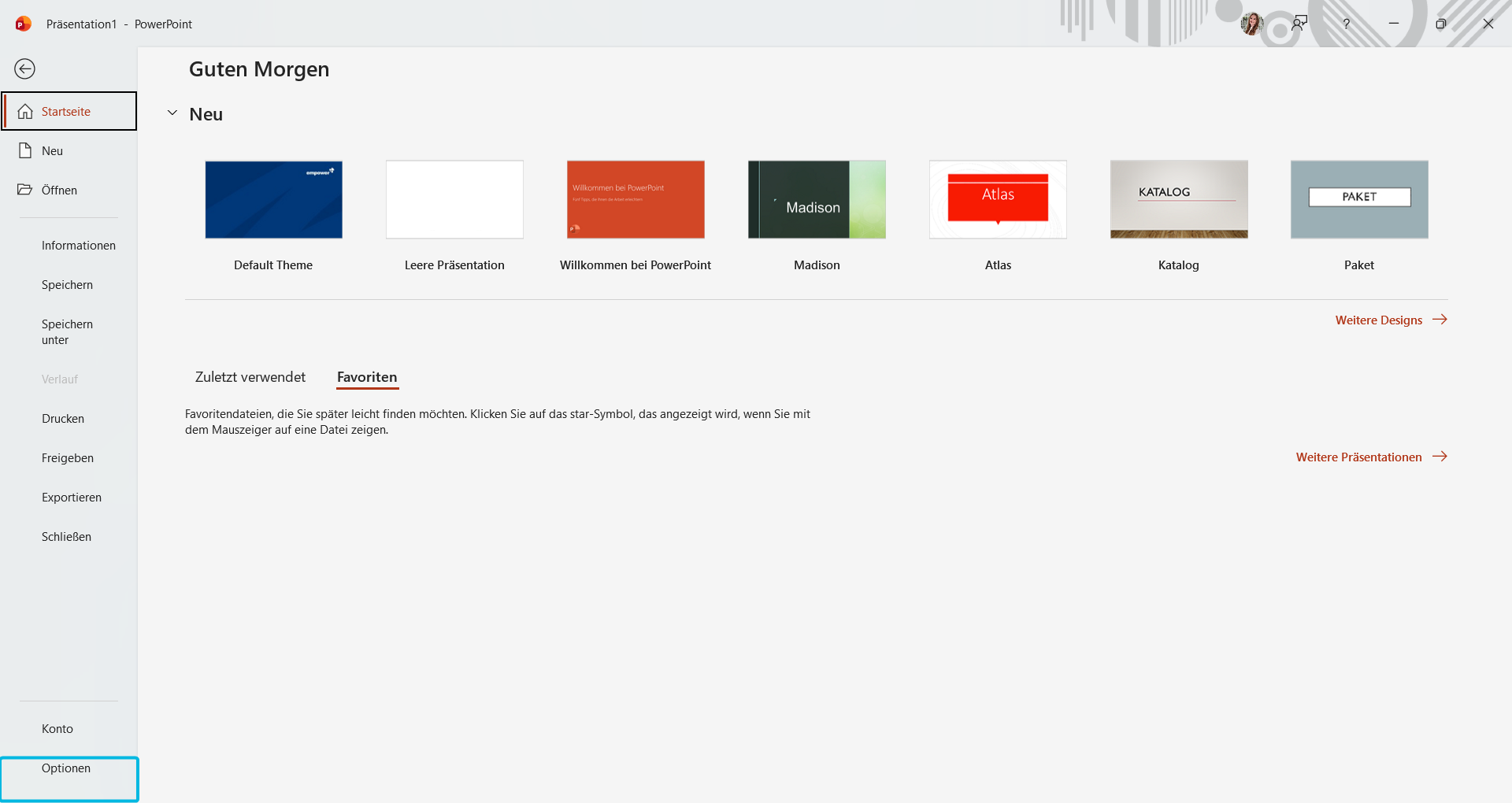Choose the Atlas template thumbnail
Image resolution: width=1512 pixels, height=803 pixels.
coord(998,200)
